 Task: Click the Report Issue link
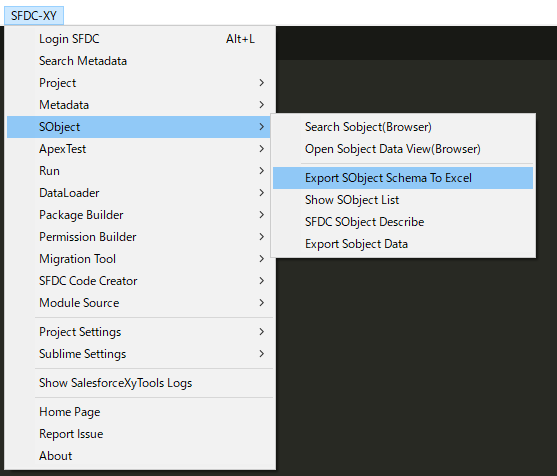click(x=140, y=434)
